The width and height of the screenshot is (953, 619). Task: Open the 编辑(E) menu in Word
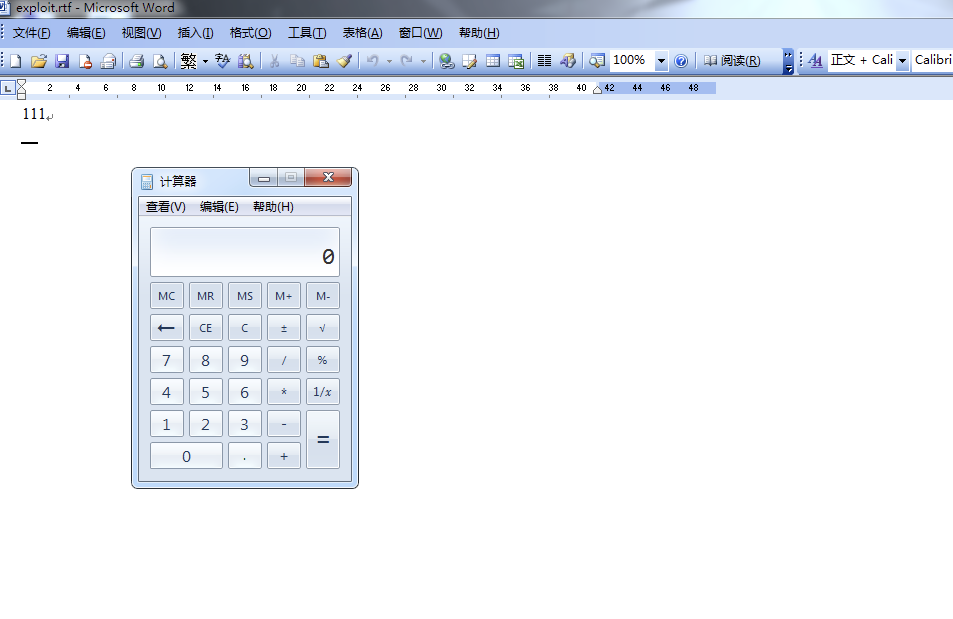(86, 33)
